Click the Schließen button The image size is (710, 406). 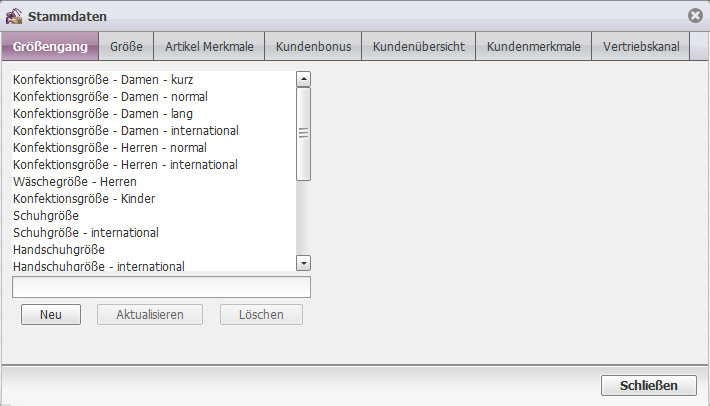click(648, 386)
